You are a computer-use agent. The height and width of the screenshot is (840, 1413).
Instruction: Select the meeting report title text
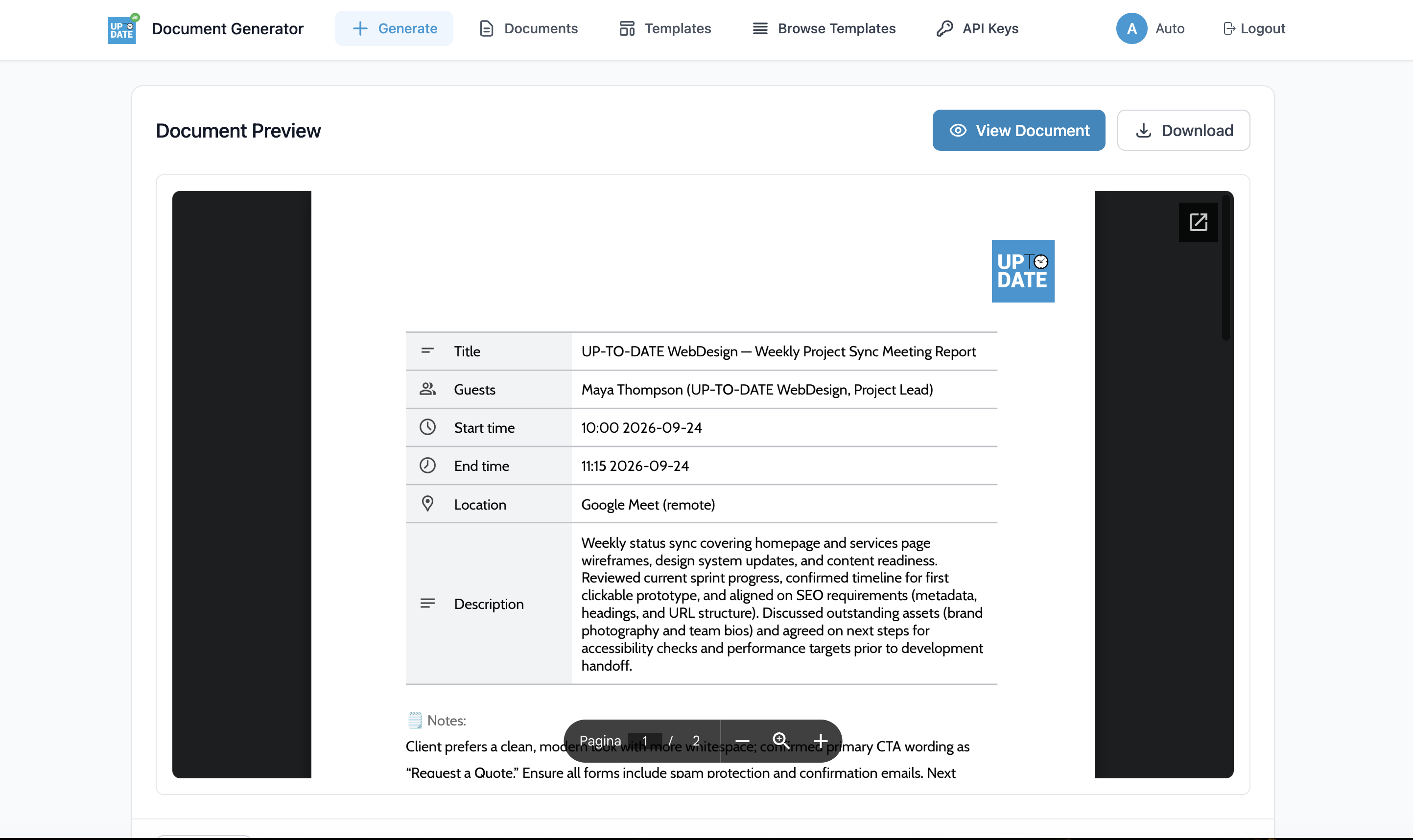[778, 351]
